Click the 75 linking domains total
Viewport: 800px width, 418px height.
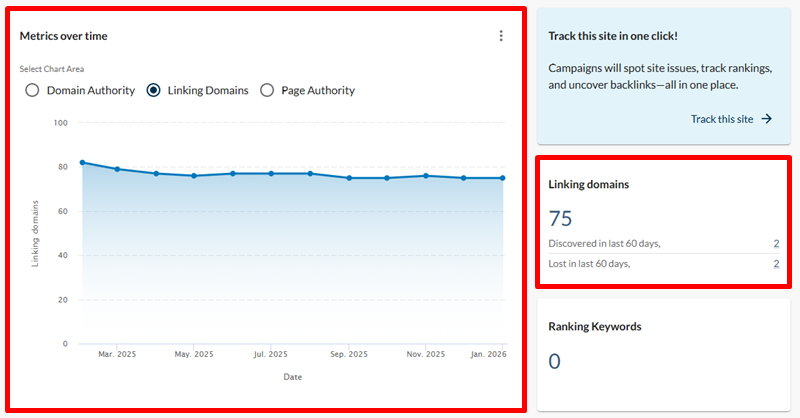tap(560, 218)
